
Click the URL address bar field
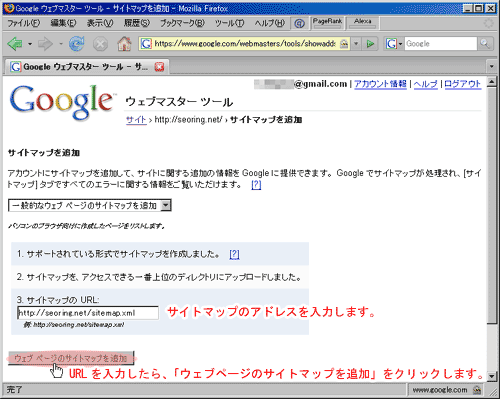click(x=245, y=44)
